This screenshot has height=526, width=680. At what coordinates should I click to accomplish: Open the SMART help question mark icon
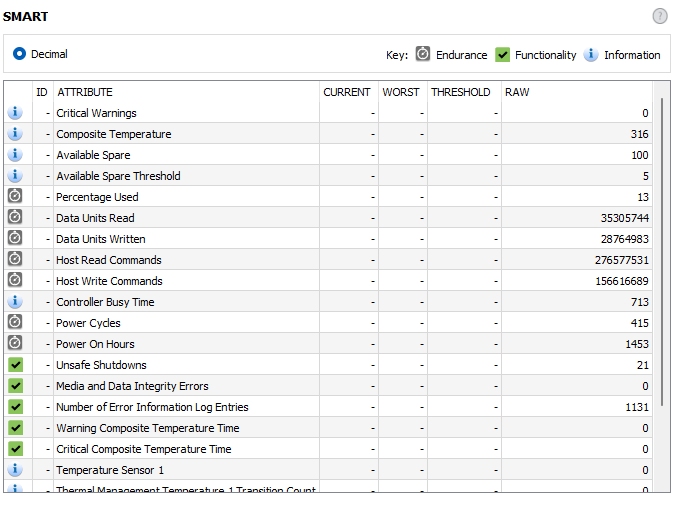click(x=660, y=16)
